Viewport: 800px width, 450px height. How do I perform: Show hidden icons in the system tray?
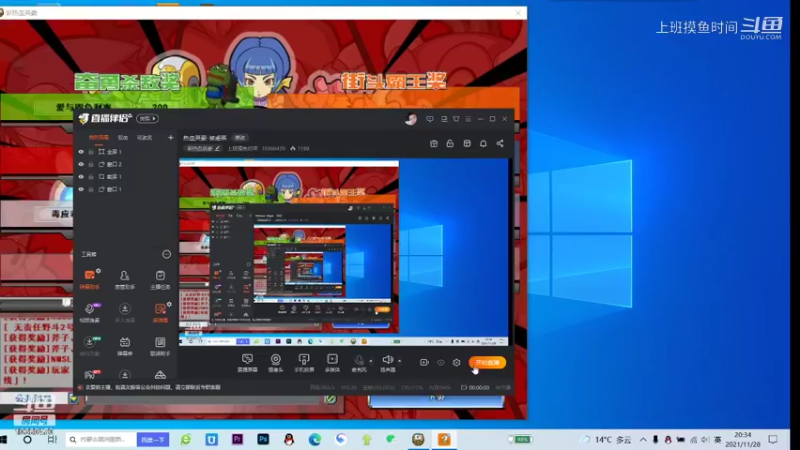click(643, 439)
